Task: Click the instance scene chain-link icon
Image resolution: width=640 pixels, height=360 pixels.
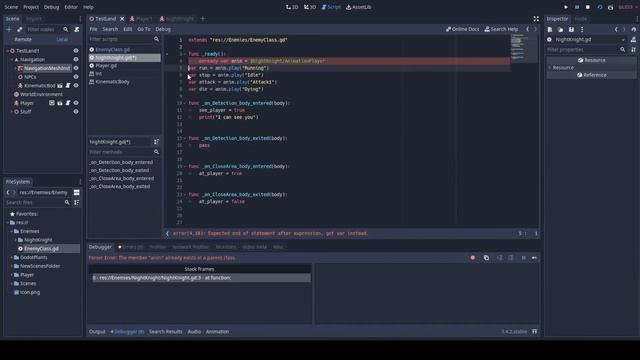Action: click(x=19, y=29)
